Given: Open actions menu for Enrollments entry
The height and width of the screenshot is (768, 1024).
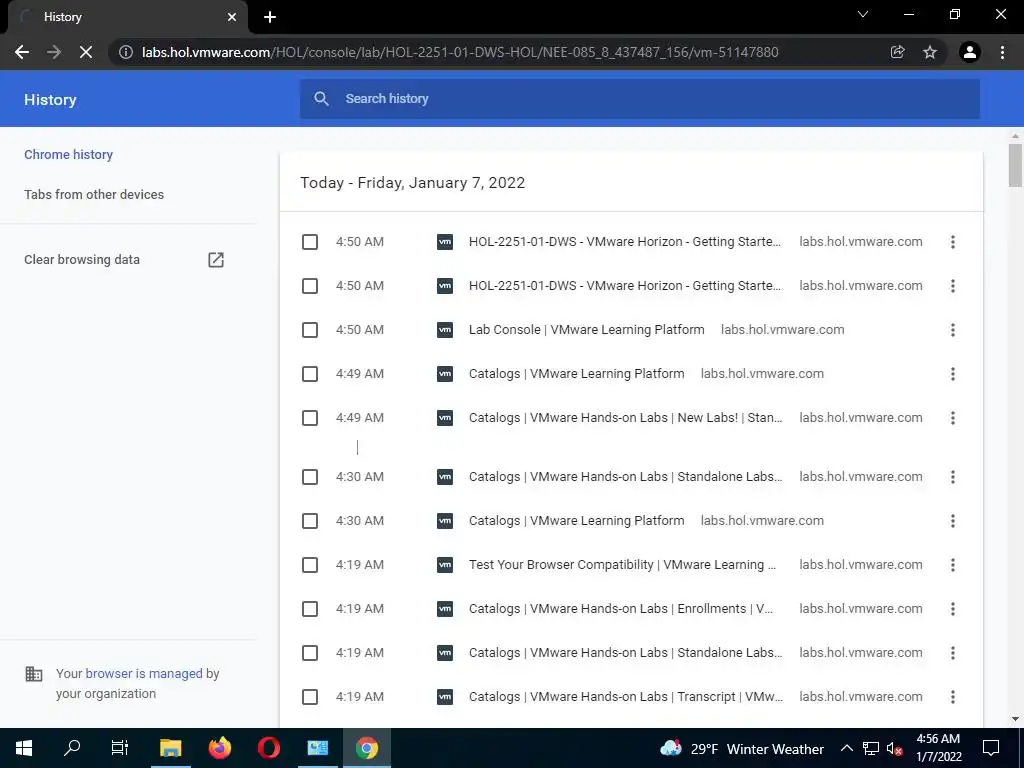Looking at the screenshot, I should point(953,609).
